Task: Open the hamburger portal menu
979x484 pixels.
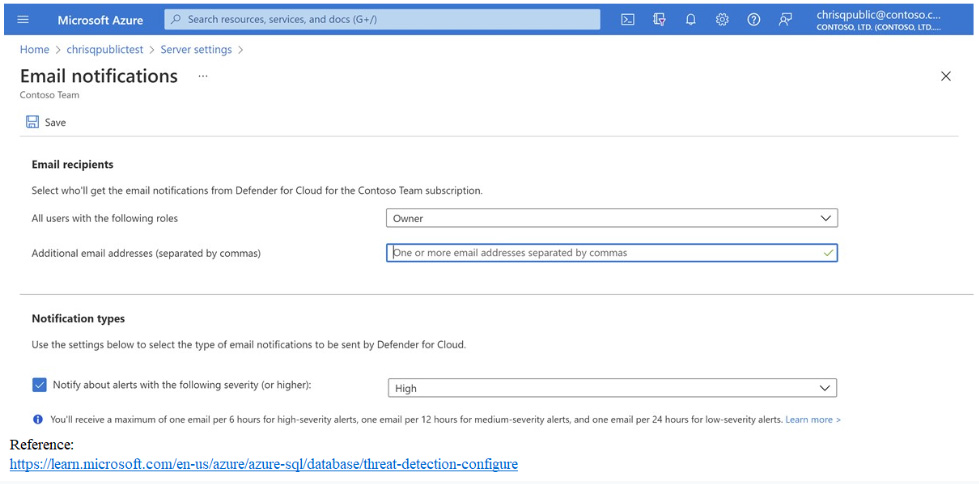Action: pos(23,19)
